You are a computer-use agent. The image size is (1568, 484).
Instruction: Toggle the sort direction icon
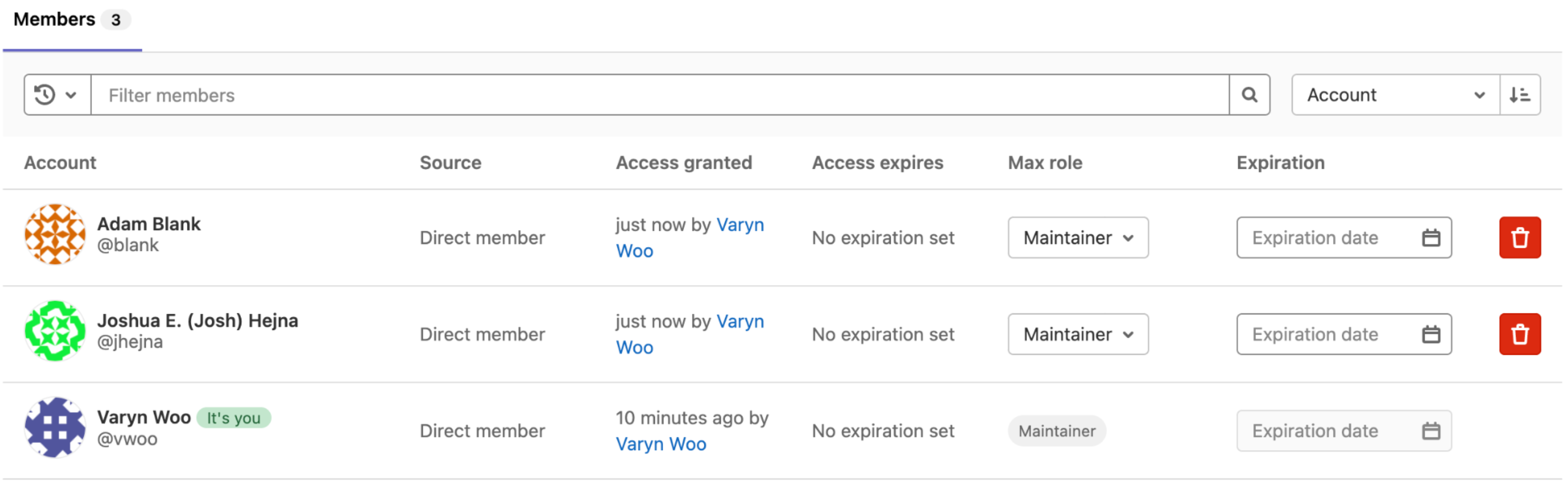pyautogui.click(x=1520, y=95)
